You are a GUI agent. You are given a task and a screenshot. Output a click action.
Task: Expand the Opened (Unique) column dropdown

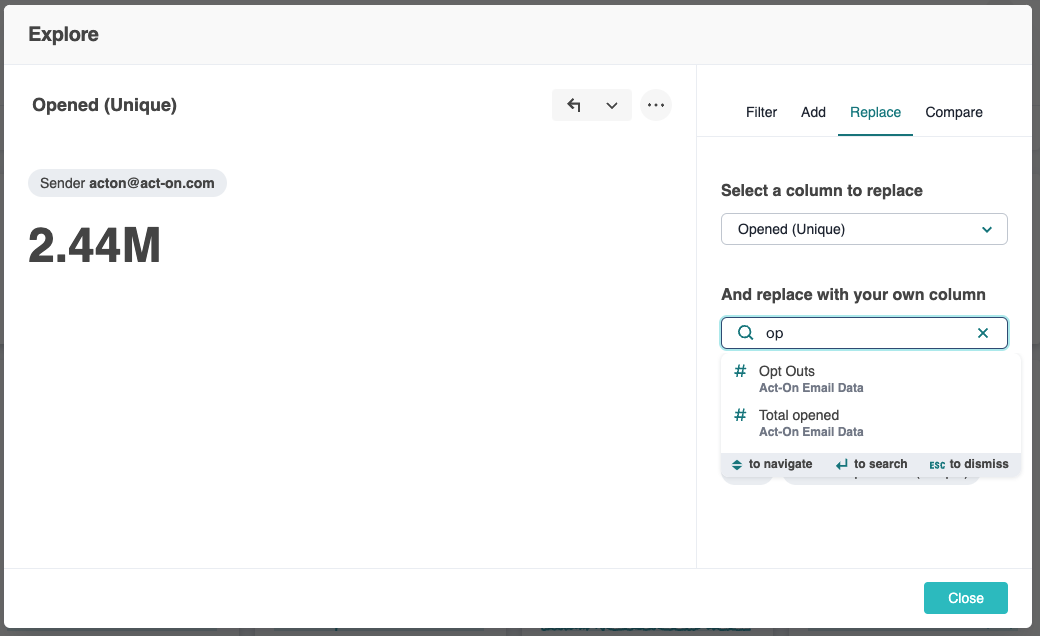point(864,229)
